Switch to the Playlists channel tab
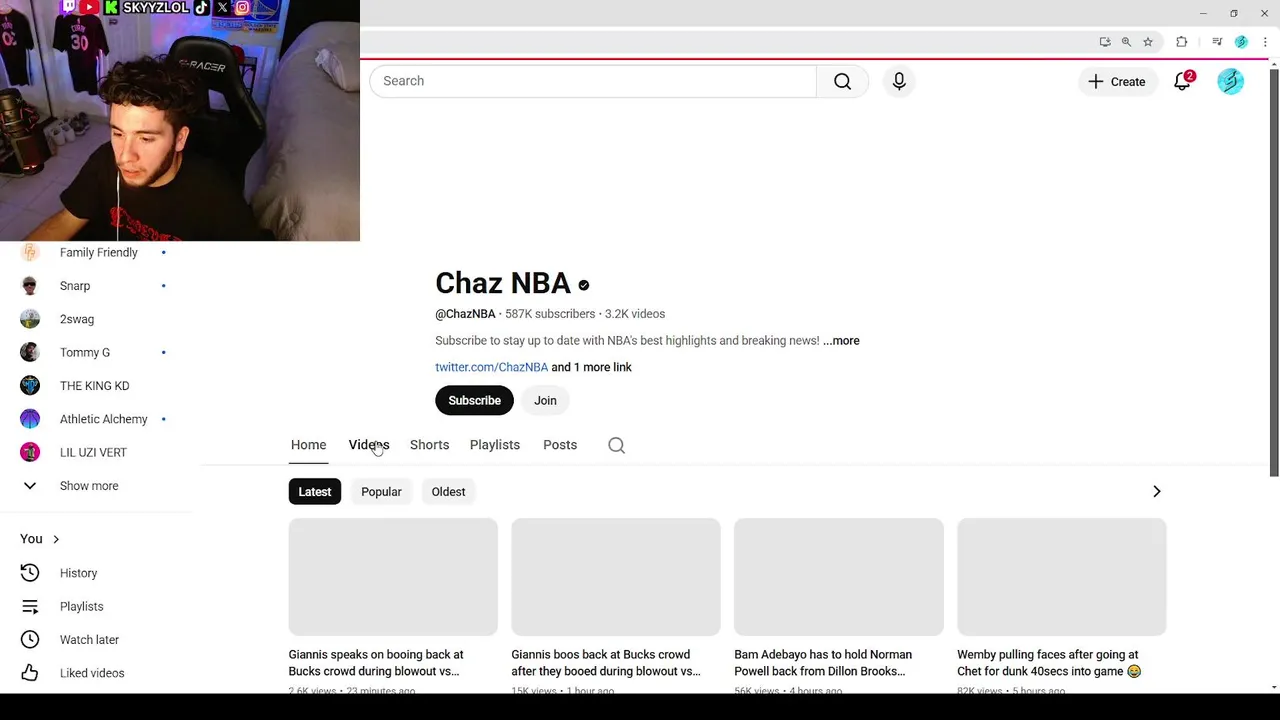This screenshot has width=1280, height=720. coord(495,445)
